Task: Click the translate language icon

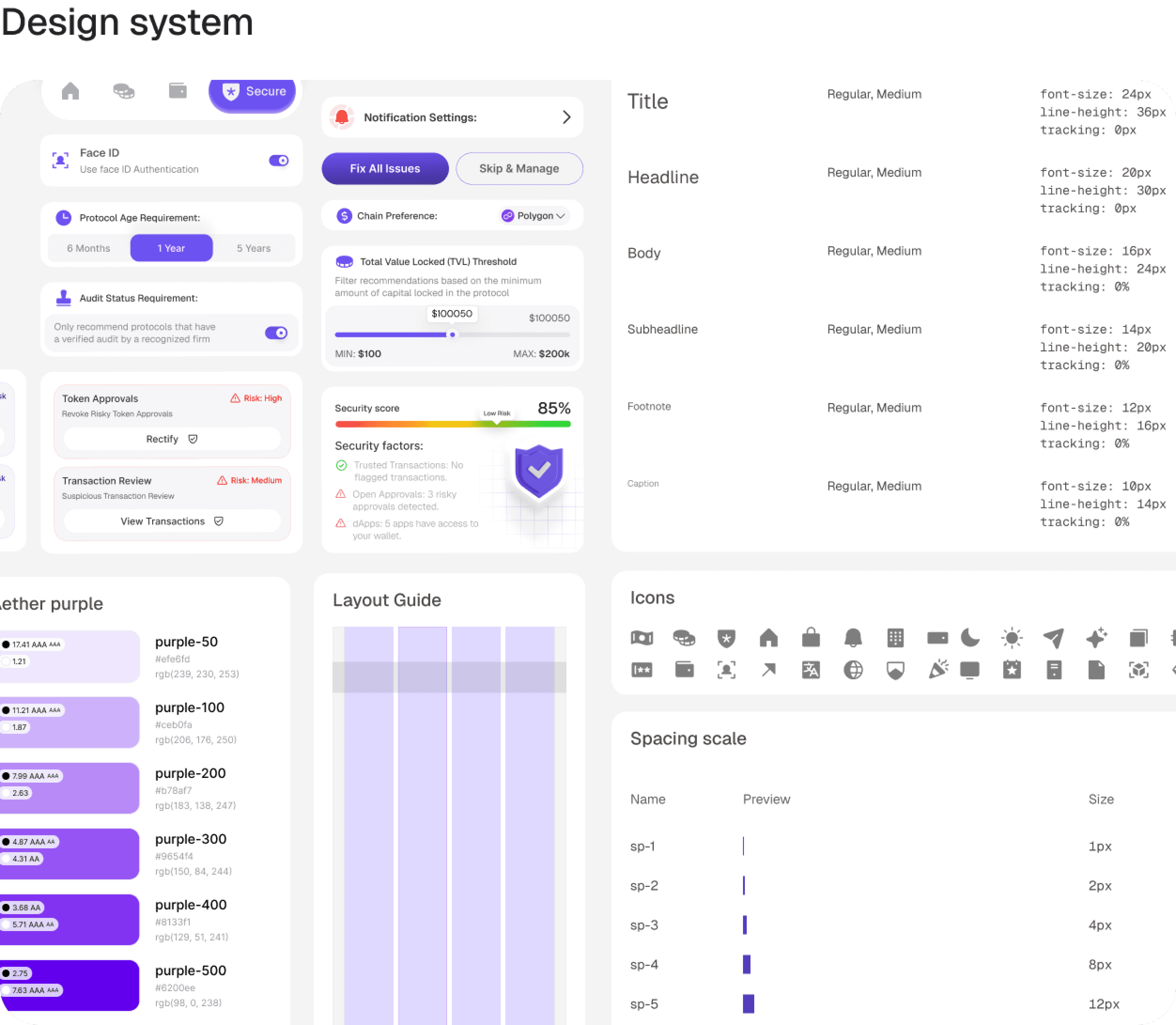Action: (811, 670)
